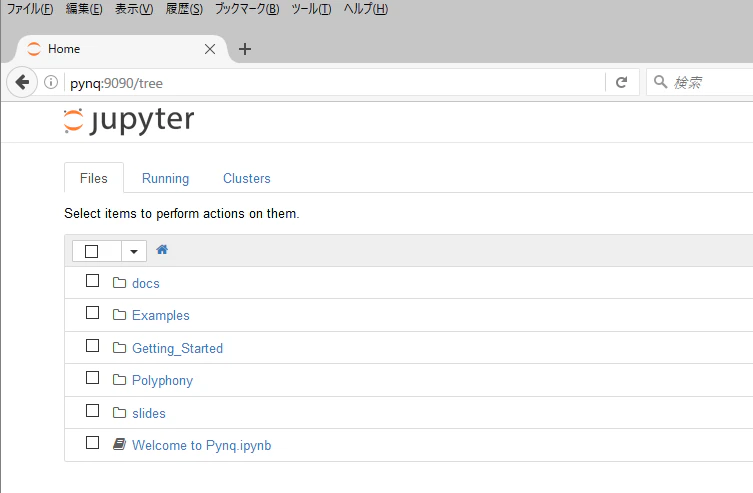Select the Getting_Started folder checkbox
753x493 pixels.
tap(92, 346)
